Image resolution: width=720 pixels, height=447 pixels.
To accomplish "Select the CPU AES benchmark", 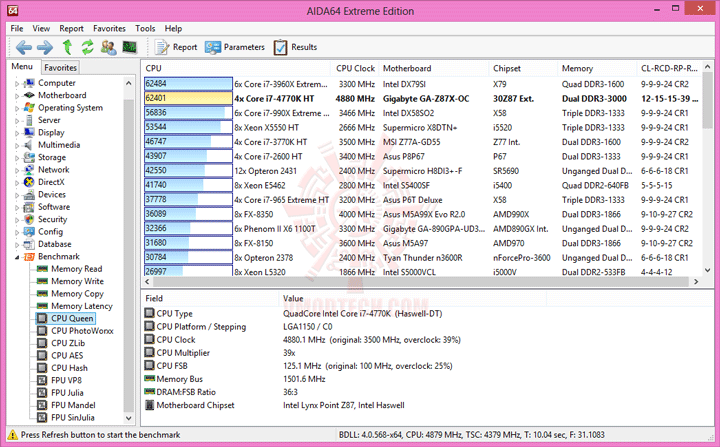I will point(67,356).
